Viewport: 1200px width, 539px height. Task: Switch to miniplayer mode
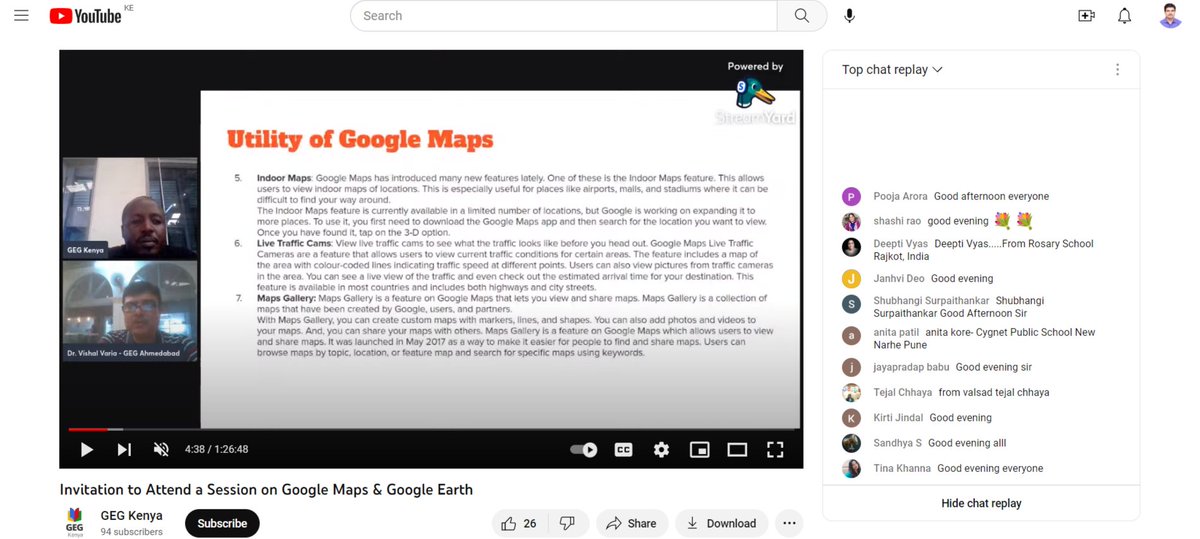[699, 450]
